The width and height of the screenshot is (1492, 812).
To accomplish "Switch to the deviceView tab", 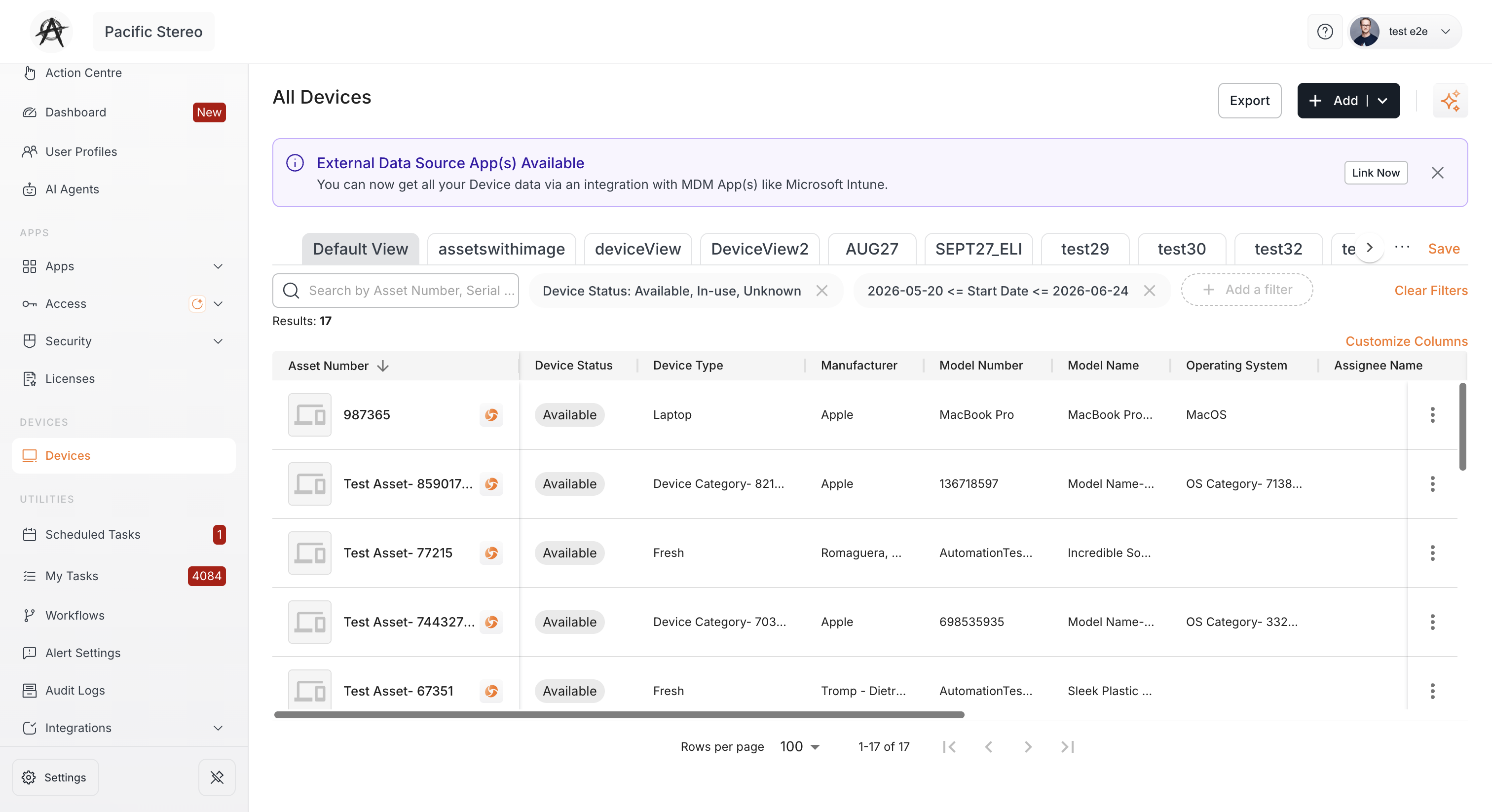I will coord(637,249).
